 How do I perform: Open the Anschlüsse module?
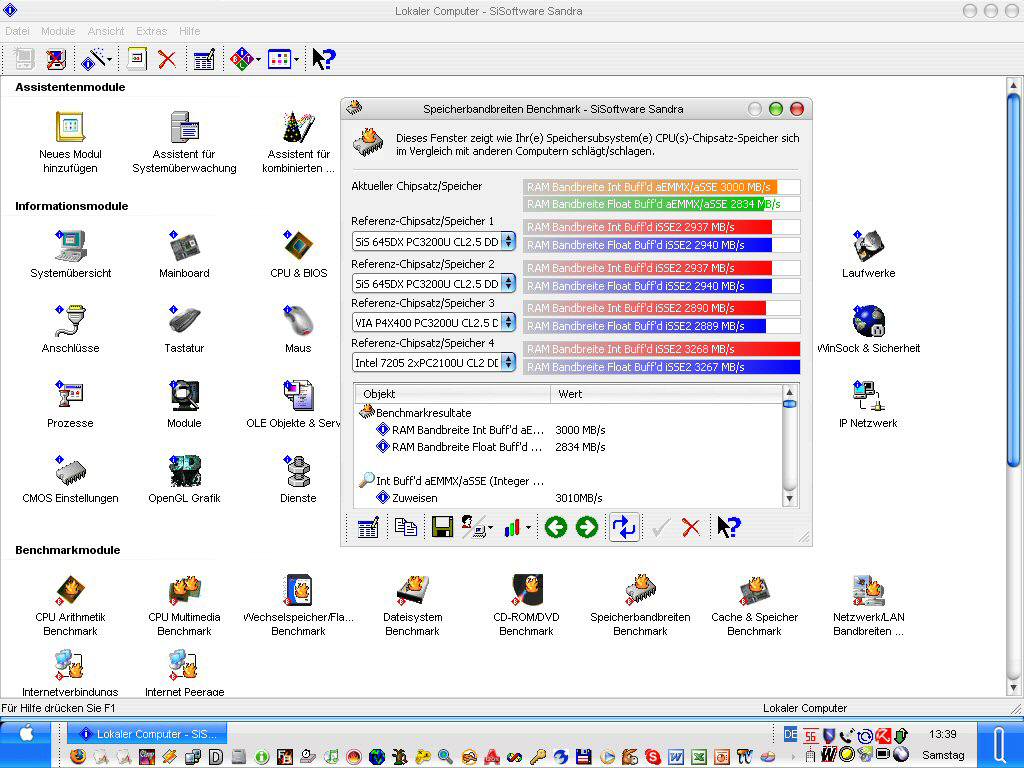point(71,328)
